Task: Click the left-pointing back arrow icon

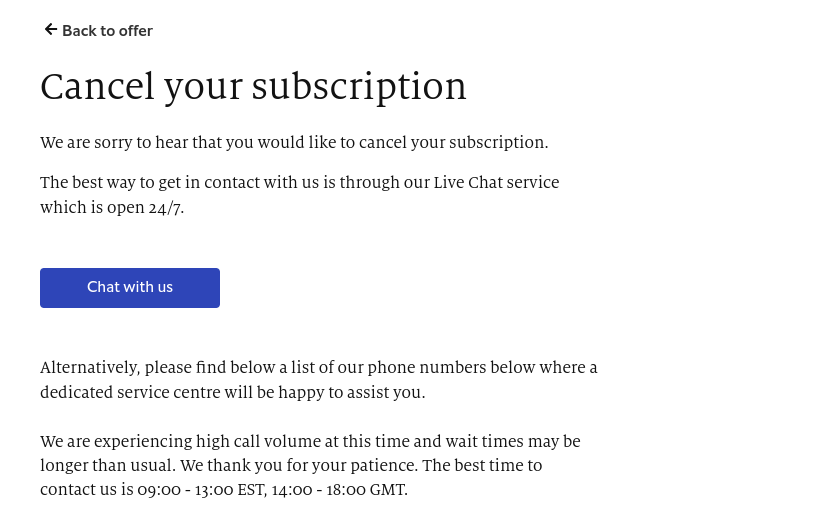Action: pos(50,29)
